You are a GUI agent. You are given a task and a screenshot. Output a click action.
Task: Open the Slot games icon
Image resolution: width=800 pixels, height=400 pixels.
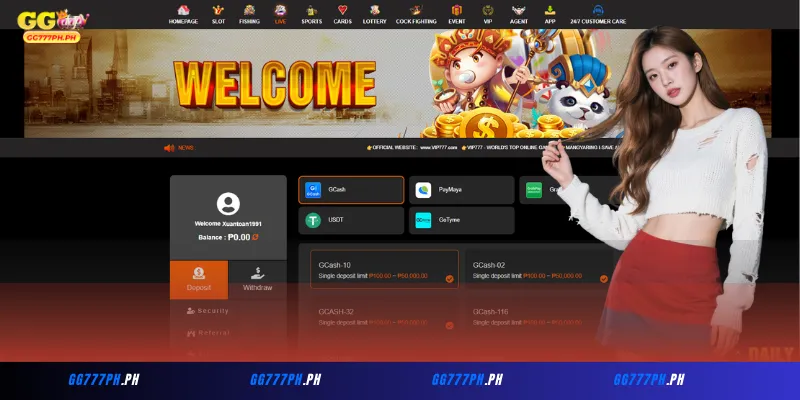pyautogui.click(x=218, y=10)
